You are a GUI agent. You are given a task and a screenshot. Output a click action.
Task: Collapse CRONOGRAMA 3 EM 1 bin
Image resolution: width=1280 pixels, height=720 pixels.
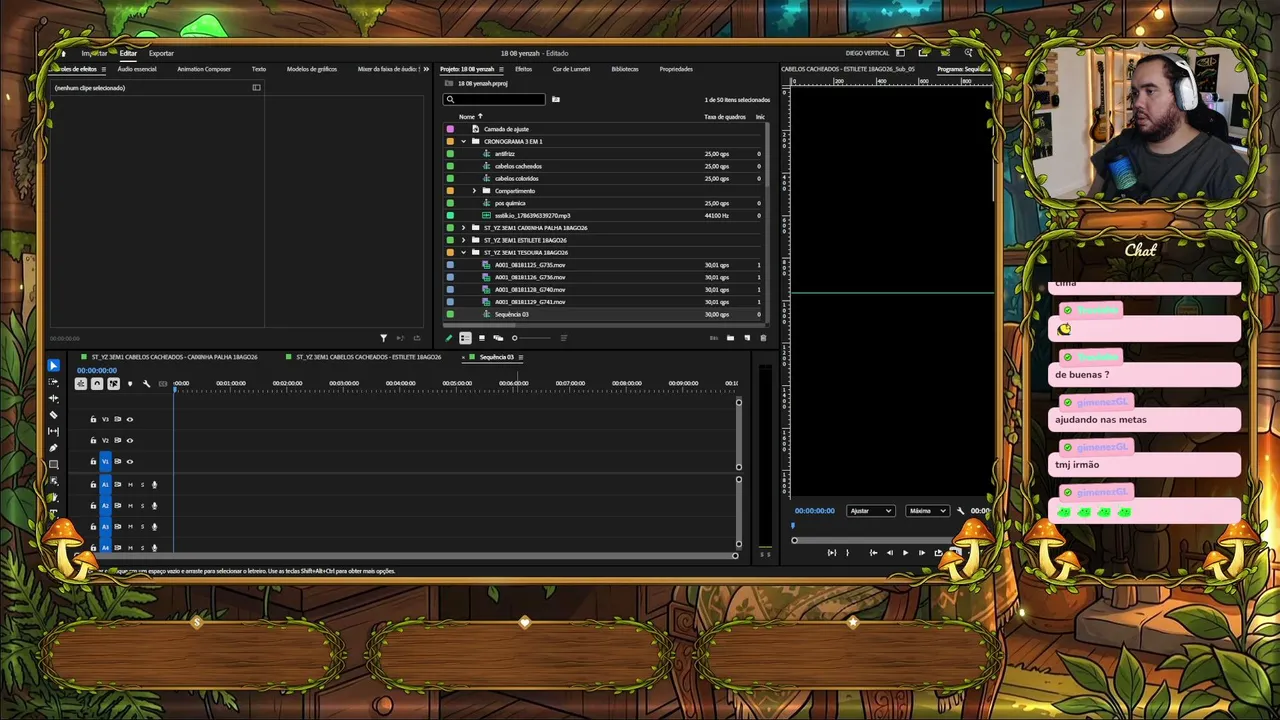(x=463, y=141)
